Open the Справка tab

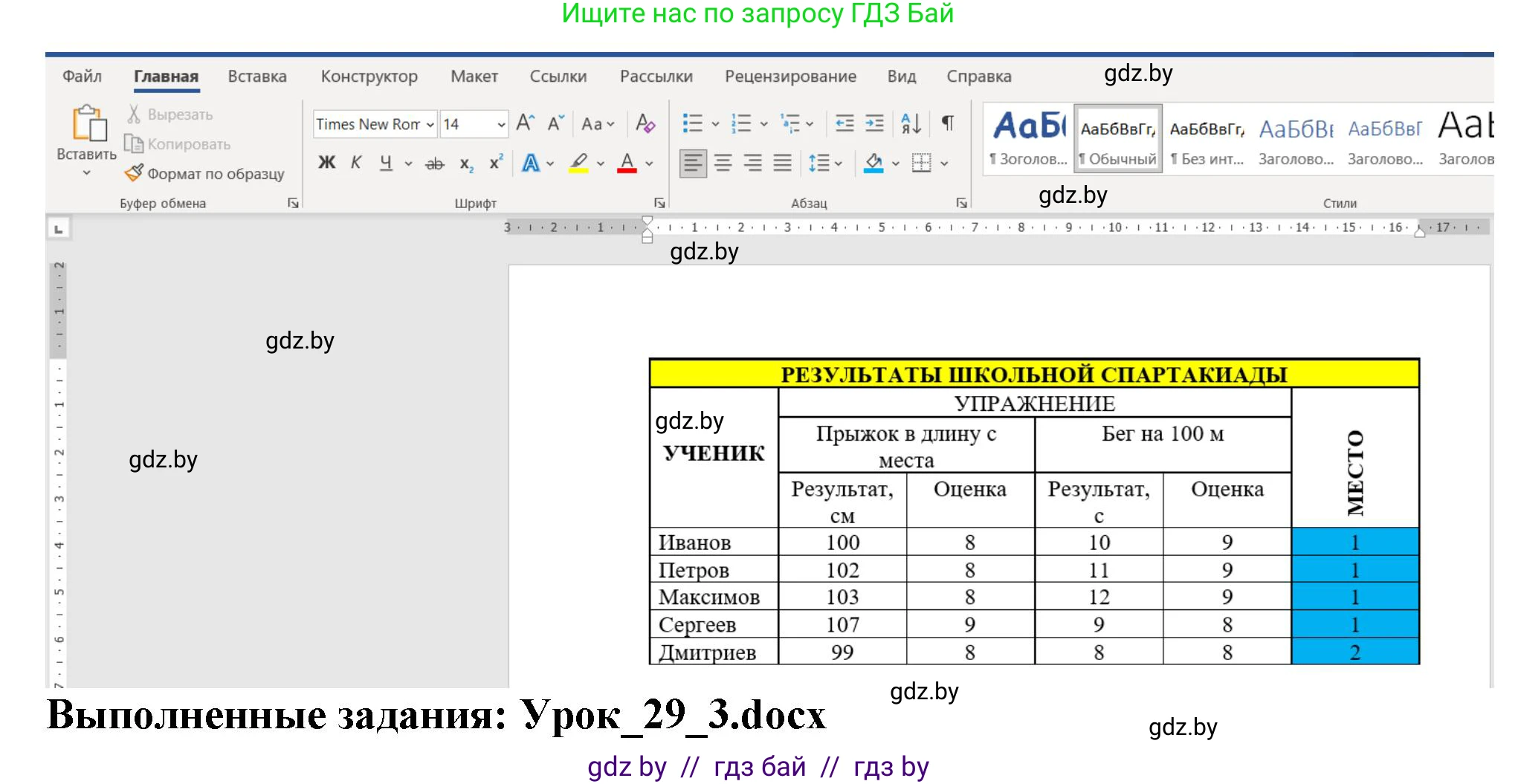coord(979,76)
